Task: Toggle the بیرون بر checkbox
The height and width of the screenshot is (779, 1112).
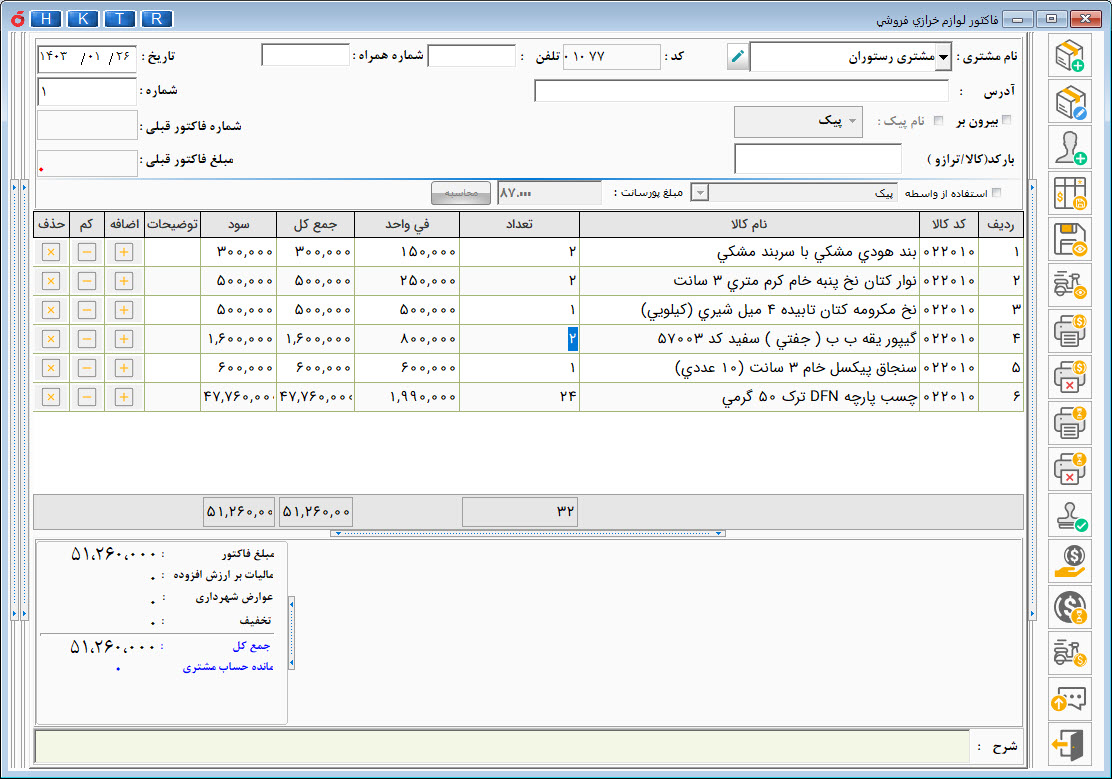Action: click(1006, 120)
